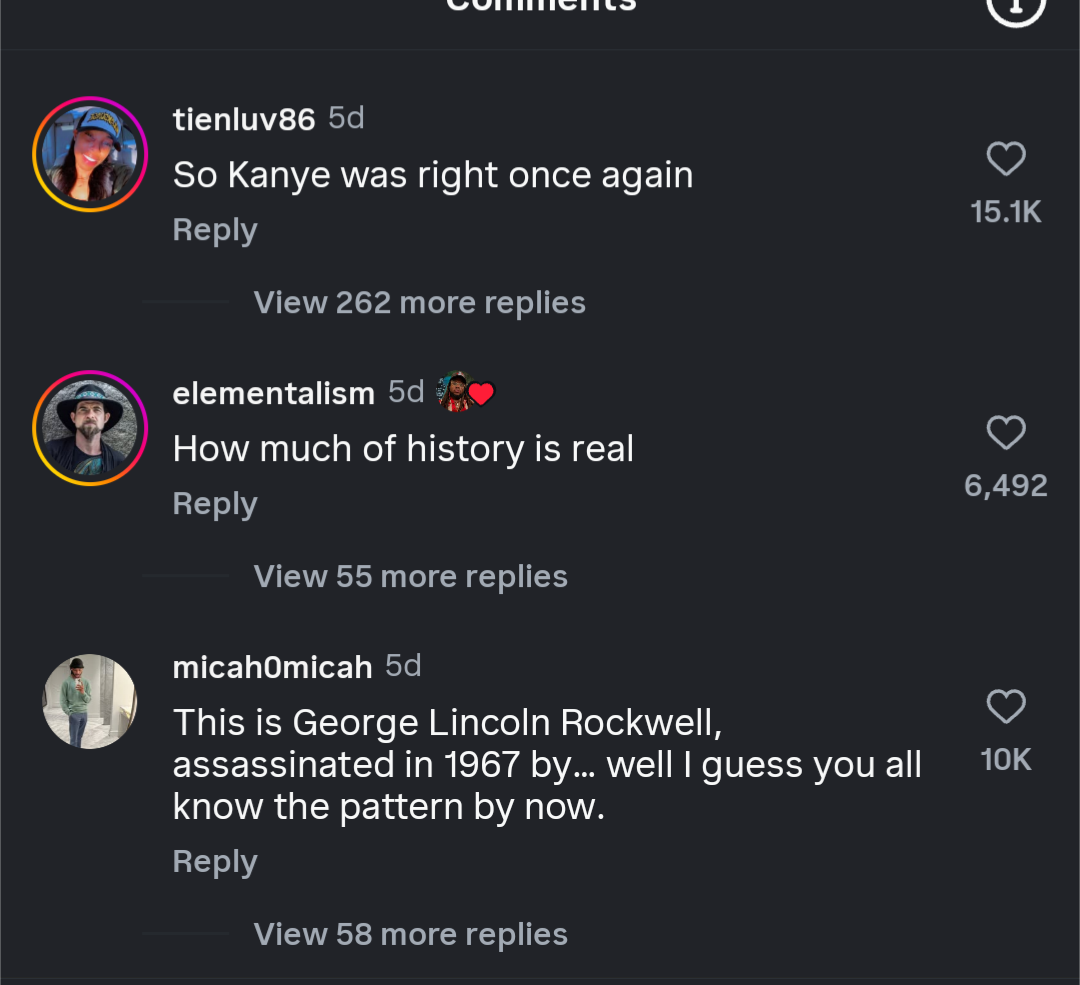Viewport: 1080px width, 985px height.
Task: Open the info icon beside Comments header
Action: [1016, 8]
